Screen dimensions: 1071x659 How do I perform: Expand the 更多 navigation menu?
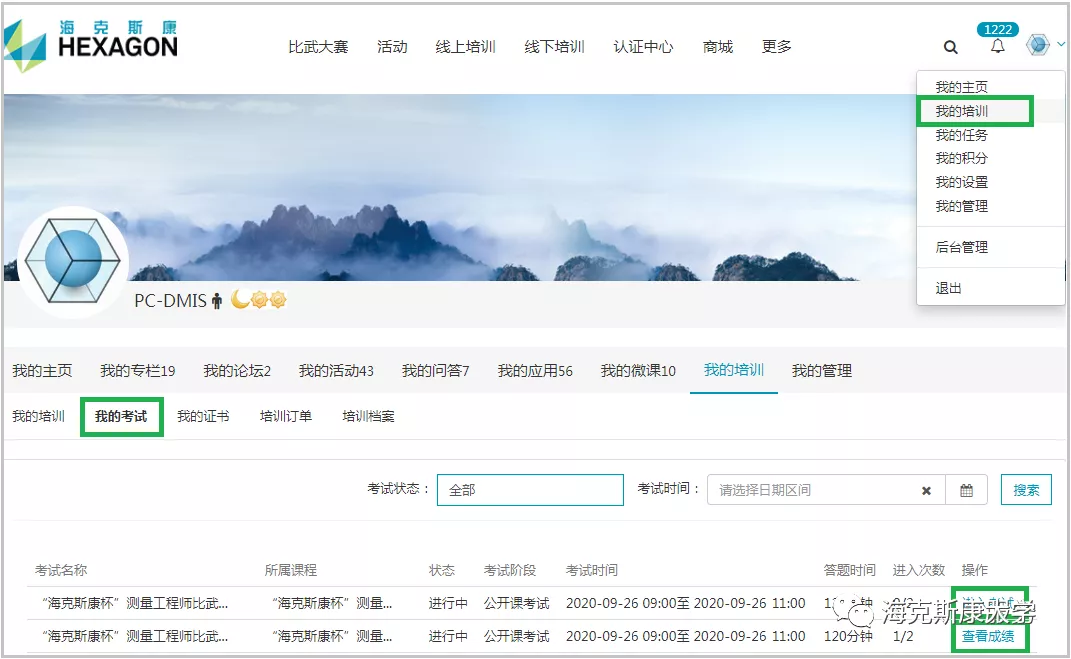(776, 47)
